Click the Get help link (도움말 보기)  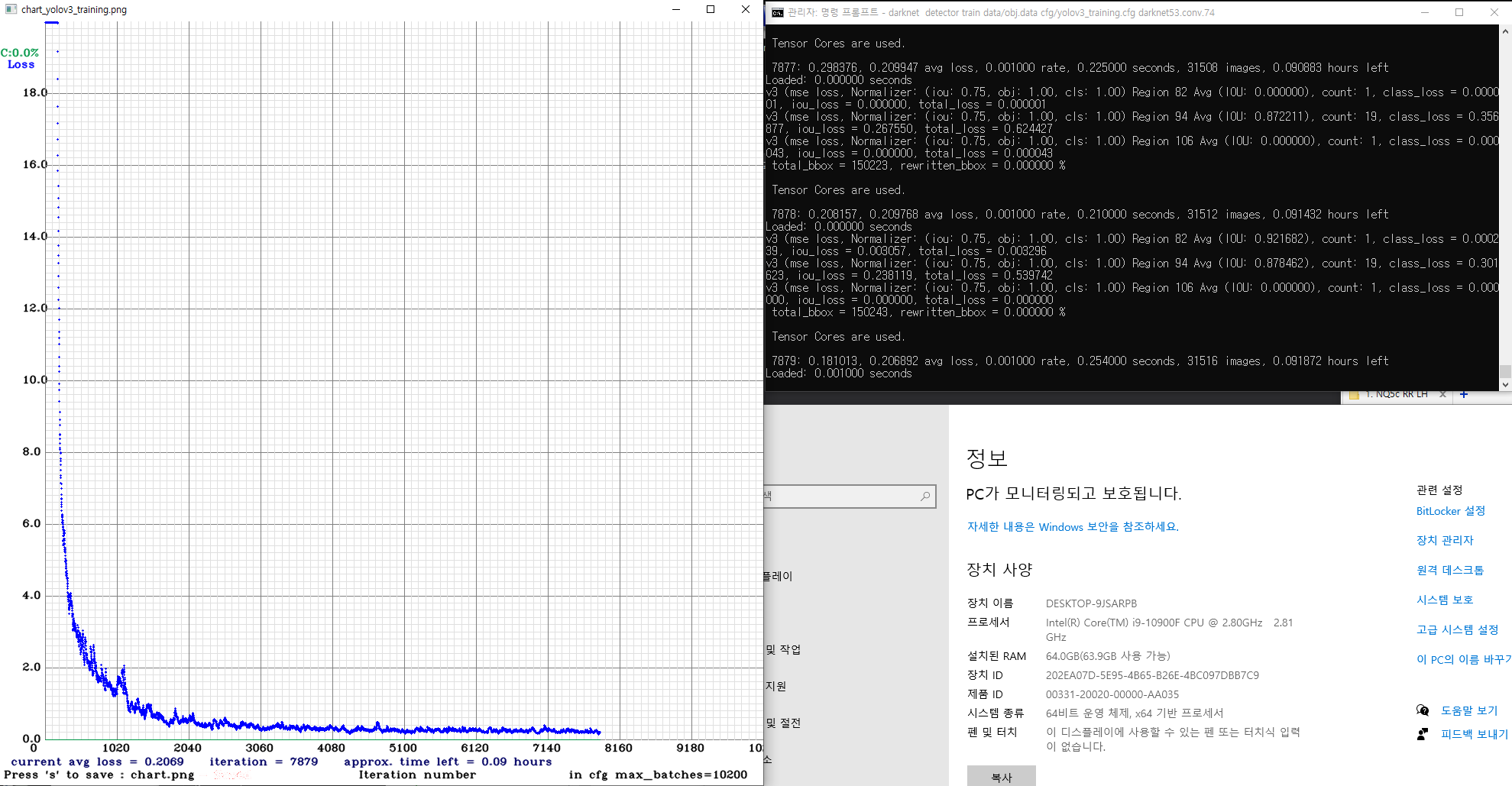[1469, 710]
